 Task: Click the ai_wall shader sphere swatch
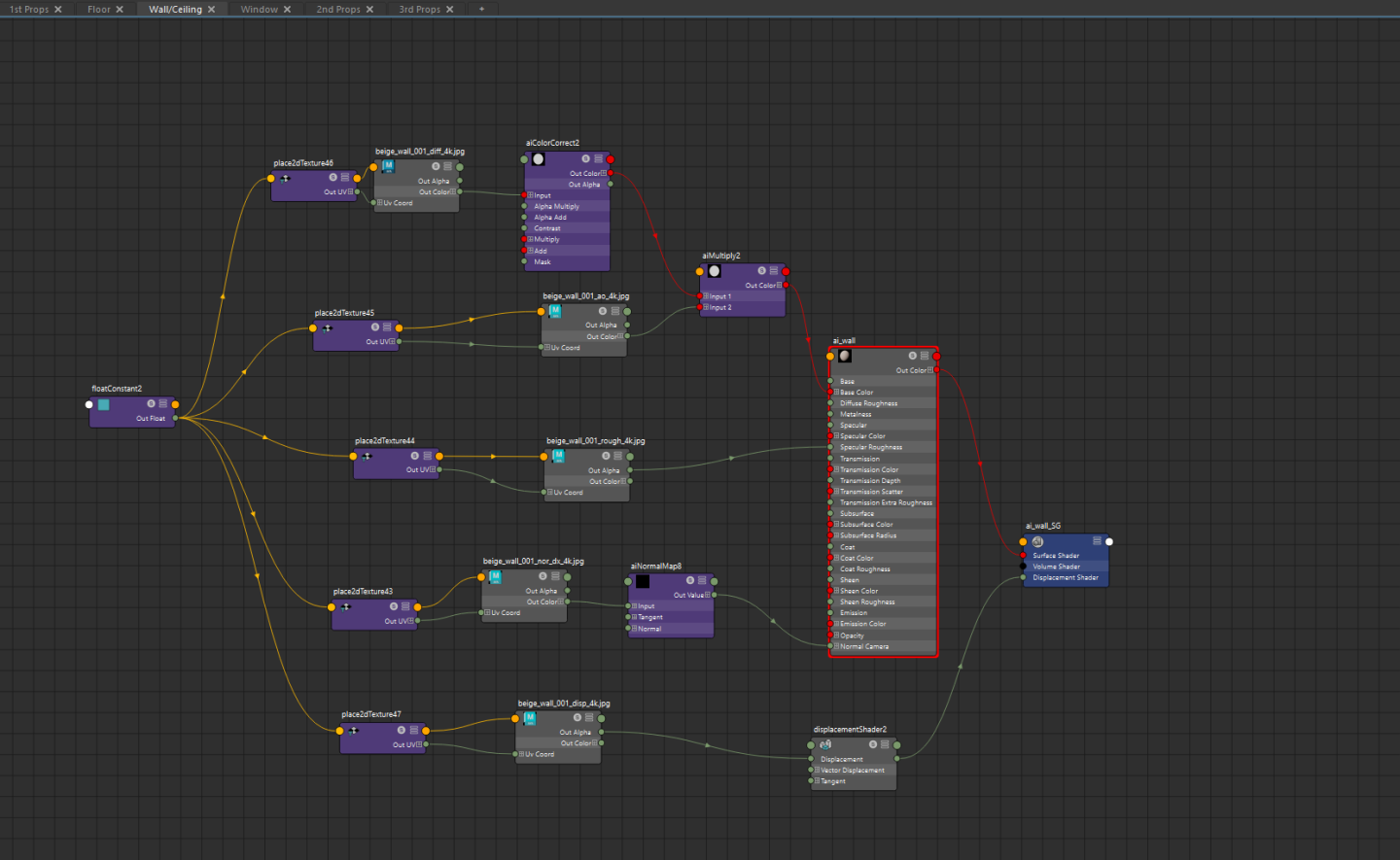[x=845, y=356]
